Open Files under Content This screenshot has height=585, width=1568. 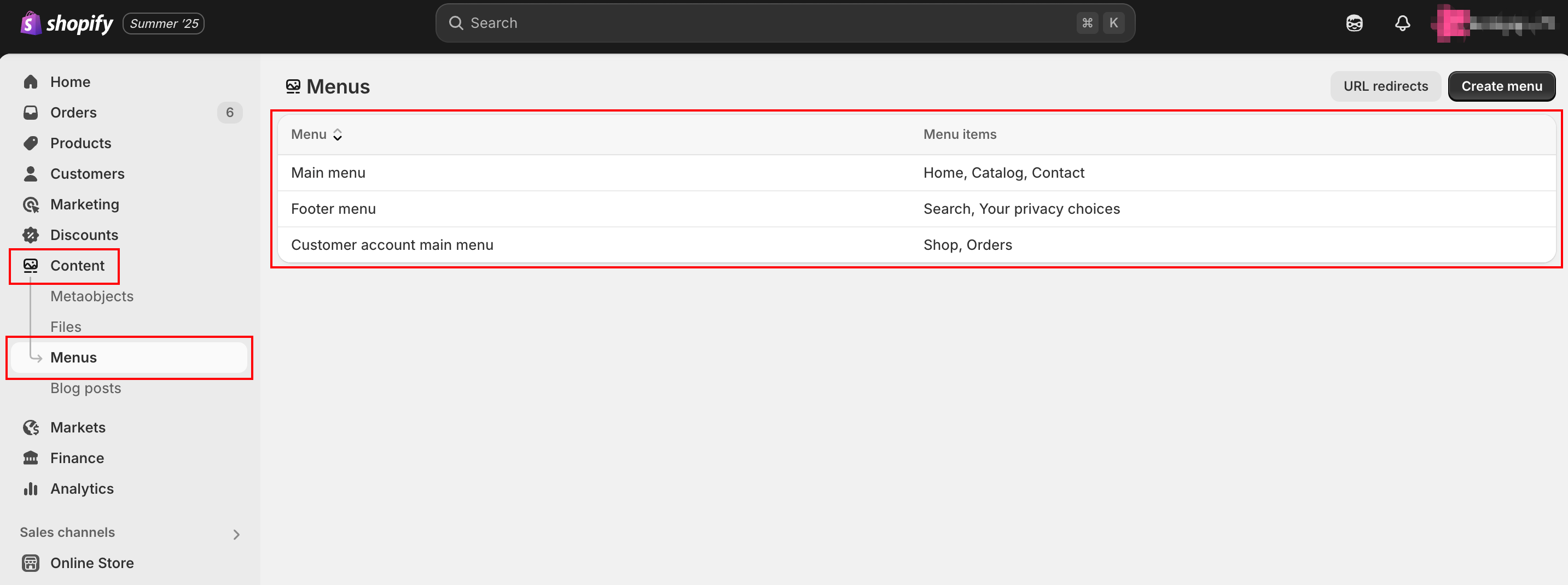tap(66, 326)
